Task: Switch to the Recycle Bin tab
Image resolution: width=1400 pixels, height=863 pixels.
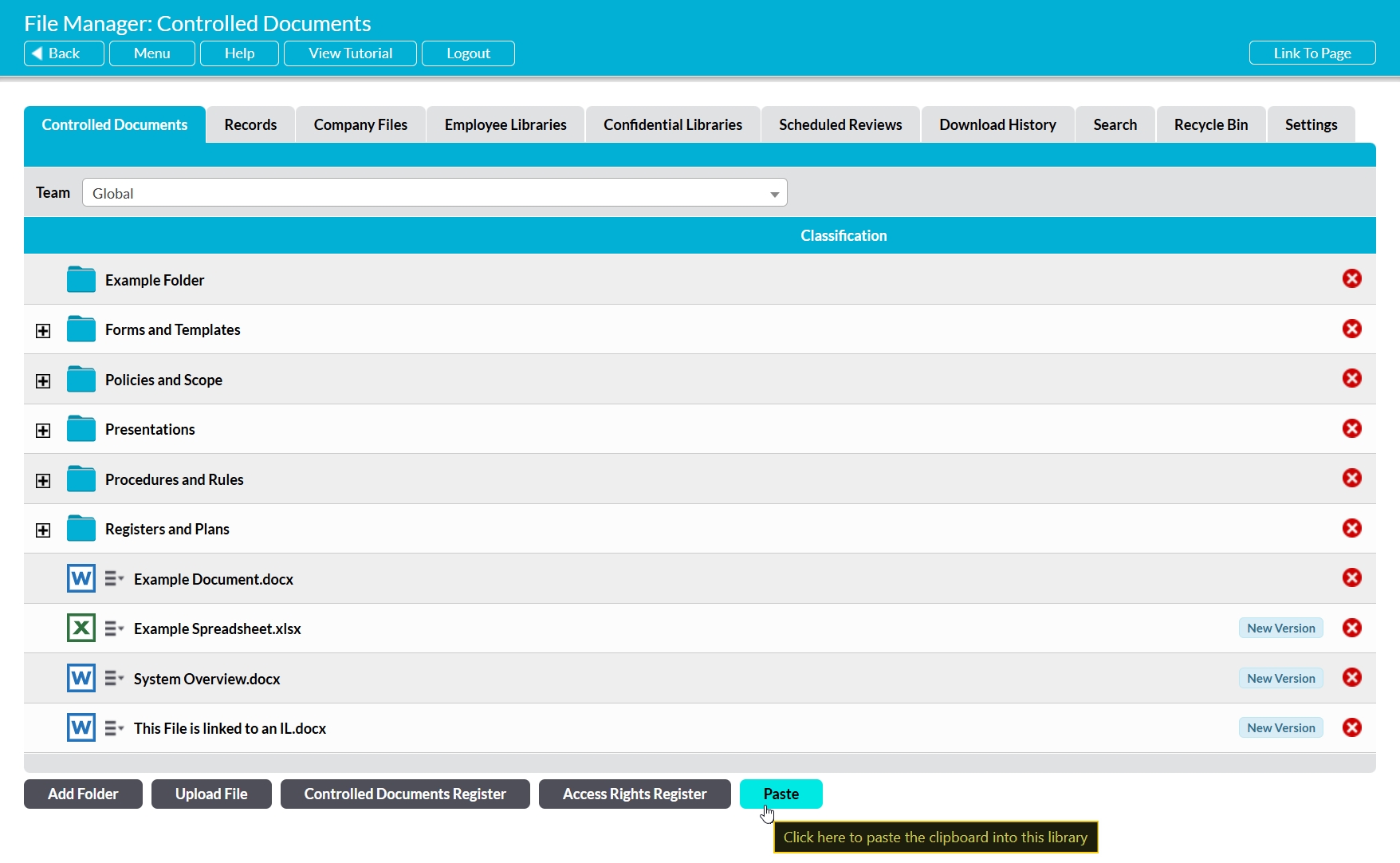Action: pyautogui.click(x=1210, y=125)
